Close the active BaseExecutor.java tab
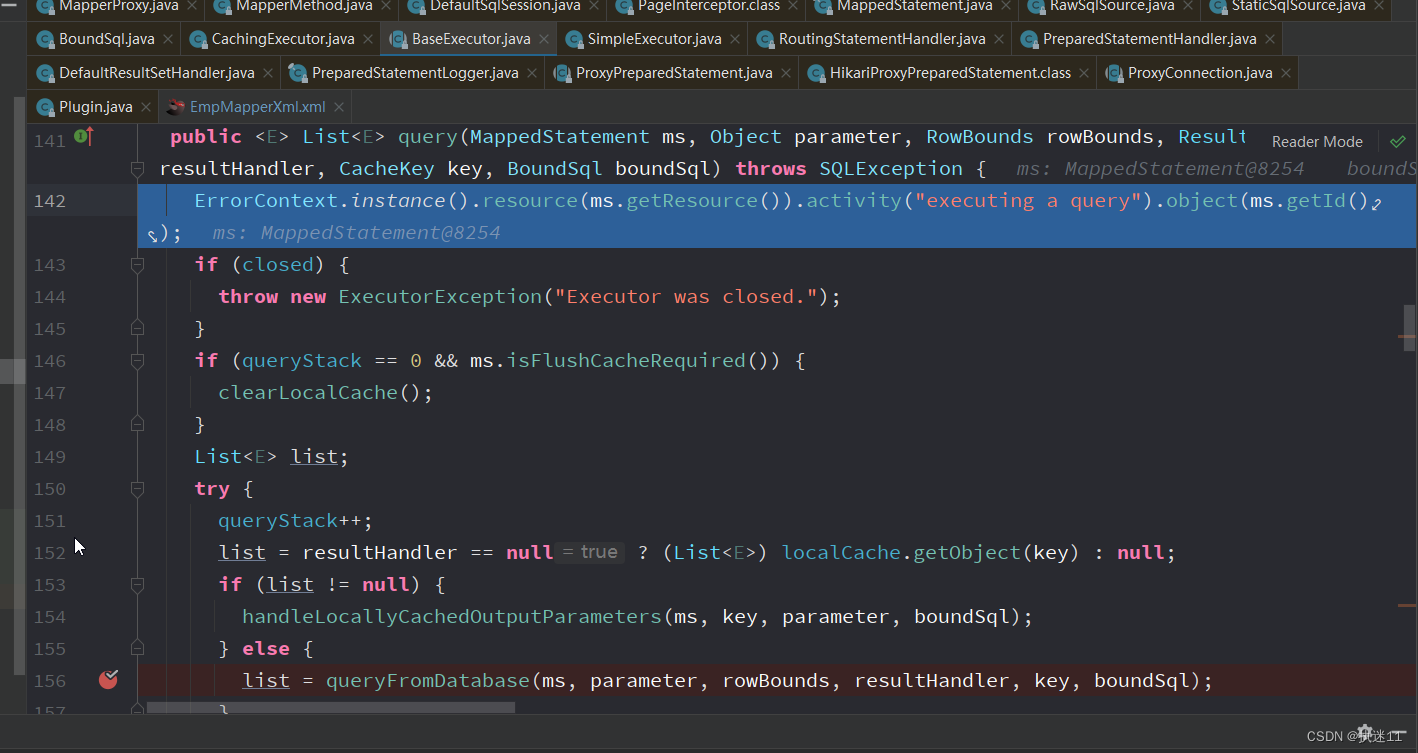Screen dimensions: 1418x753 [x=546, y=40]
